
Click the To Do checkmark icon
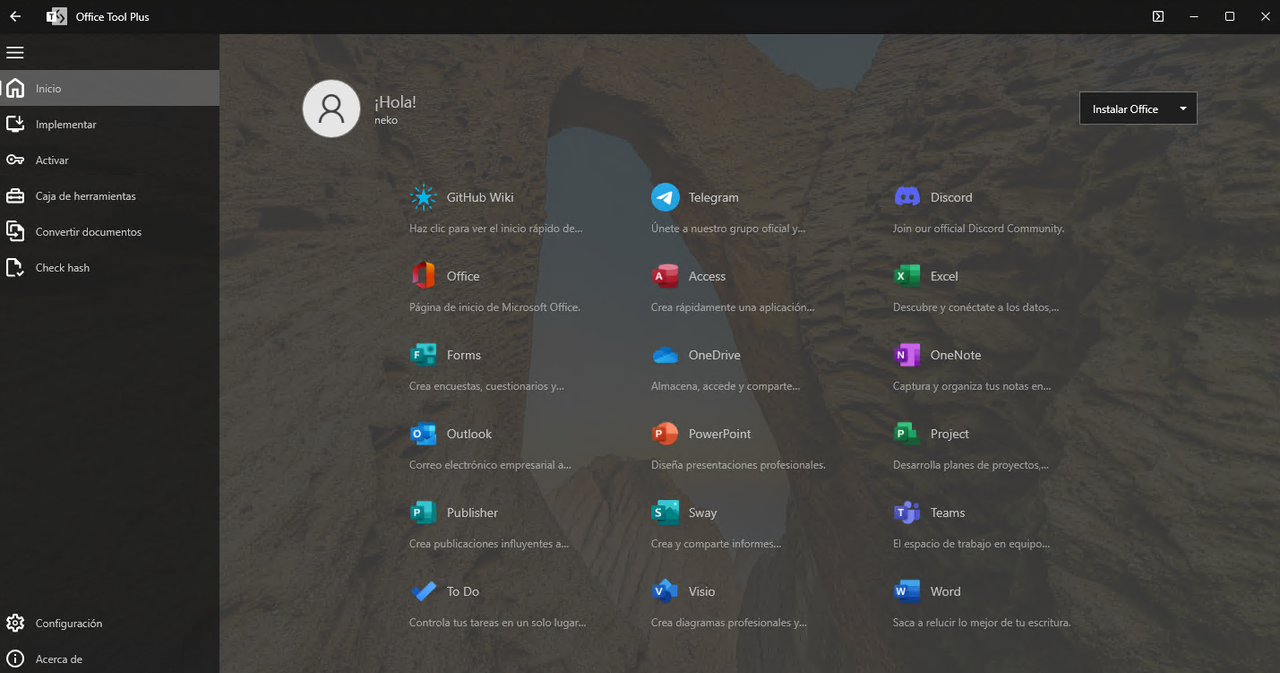(424, 591)
